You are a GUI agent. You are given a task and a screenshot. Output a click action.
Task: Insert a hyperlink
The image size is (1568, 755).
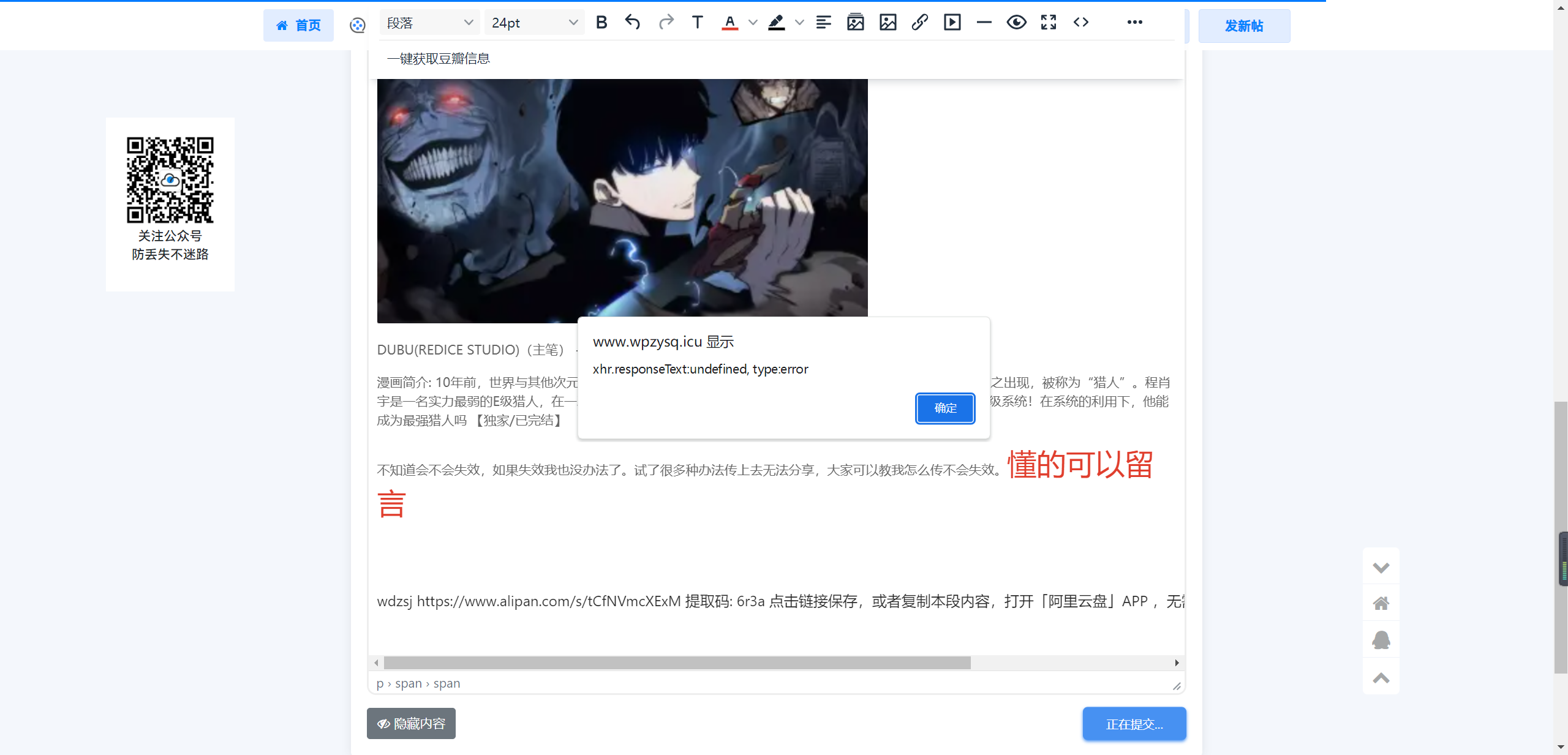tap(920, 23)
